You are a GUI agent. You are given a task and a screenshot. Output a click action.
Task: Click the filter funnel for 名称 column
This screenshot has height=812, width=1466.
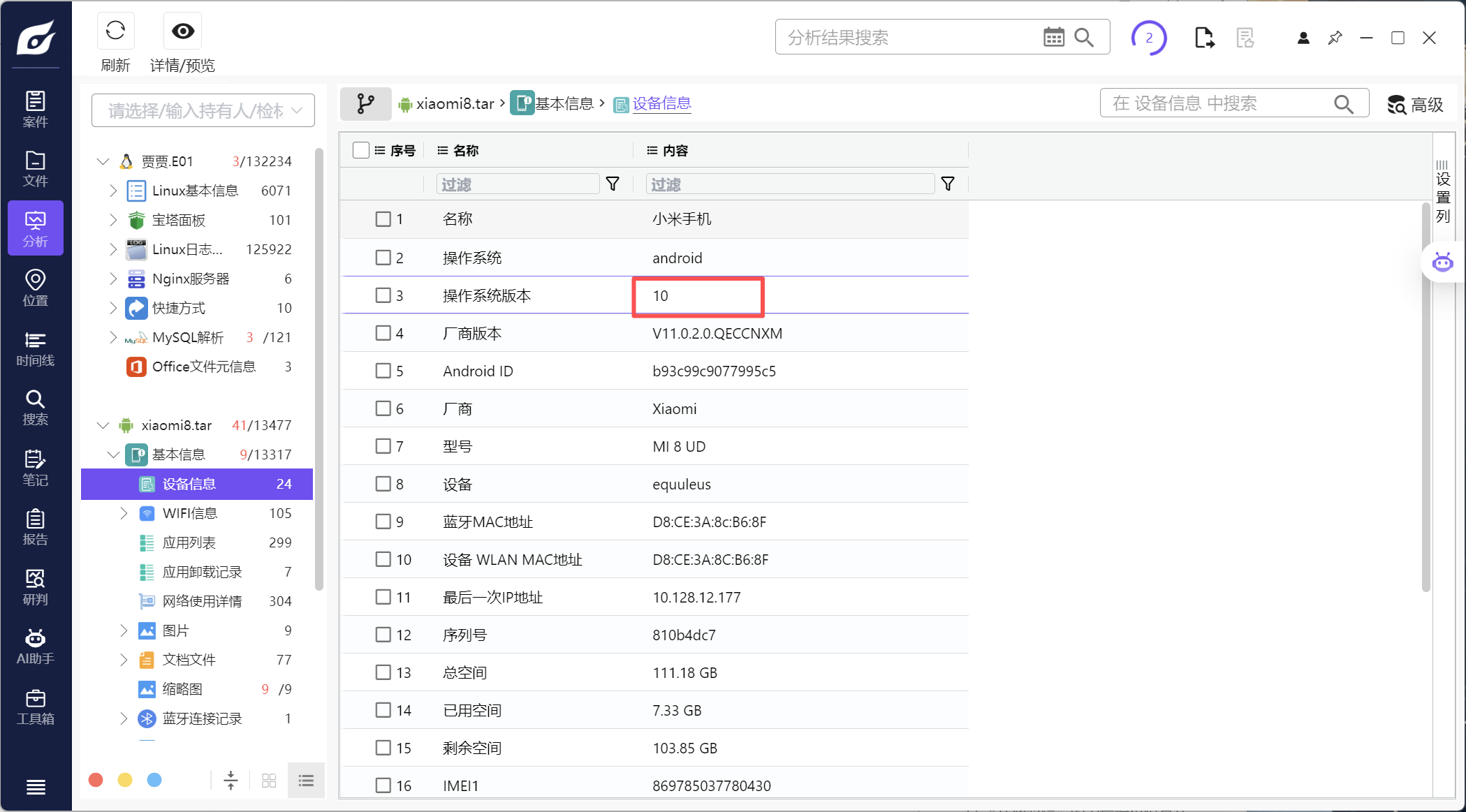click(x=613, y=184)
